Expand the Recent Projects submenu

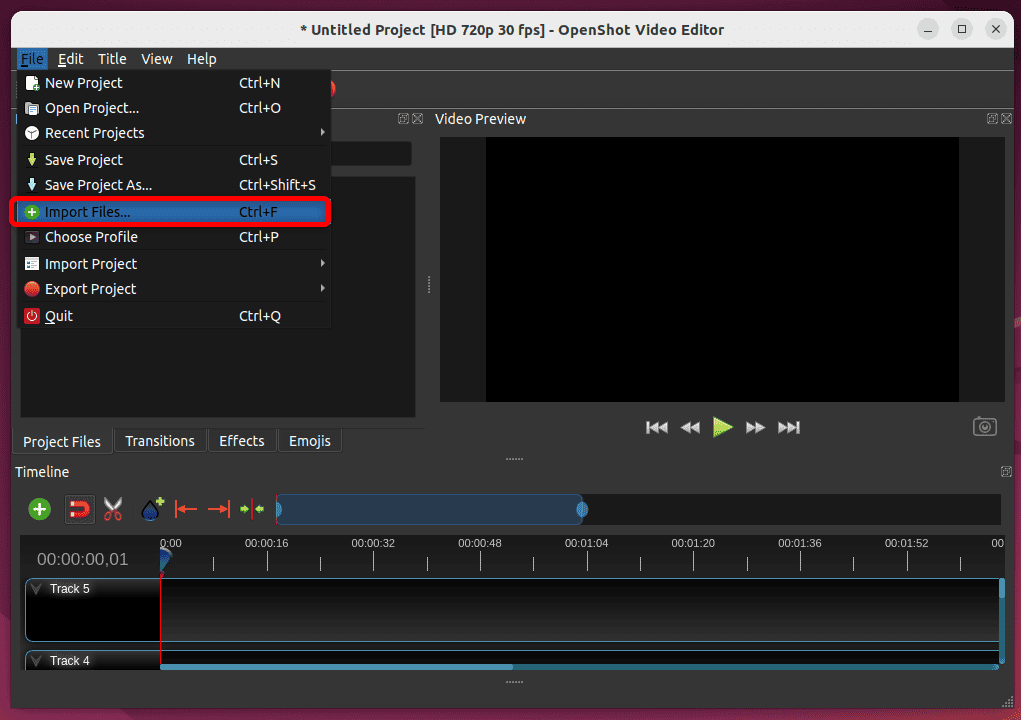pyautogui.click(x=95, y=133)
